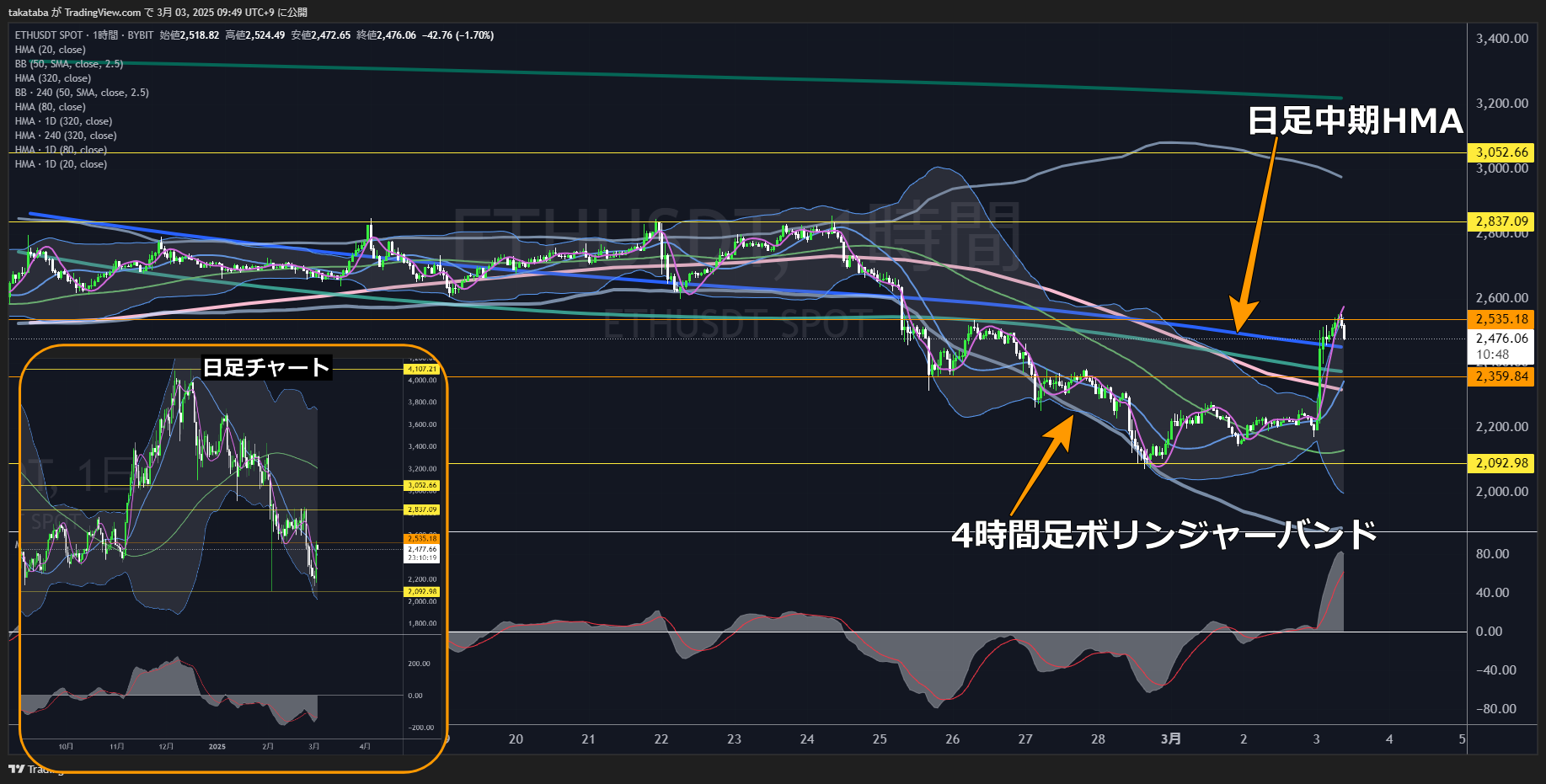Select the 4時間足ボリンジャーバンド text annotation
The width and height of the screenshot is (1546, 784).
[x=1164, y=534]
